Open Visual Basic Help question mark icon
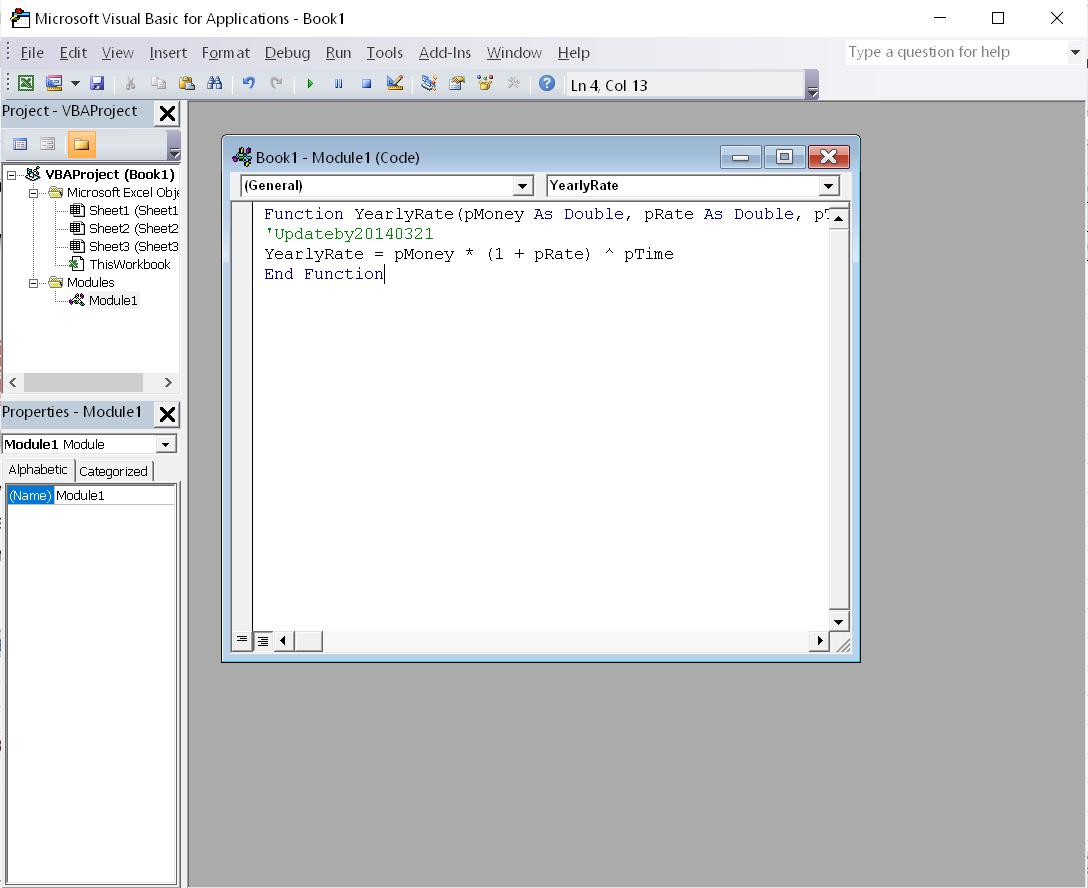 pyautogui.click(x=547, y=84)
